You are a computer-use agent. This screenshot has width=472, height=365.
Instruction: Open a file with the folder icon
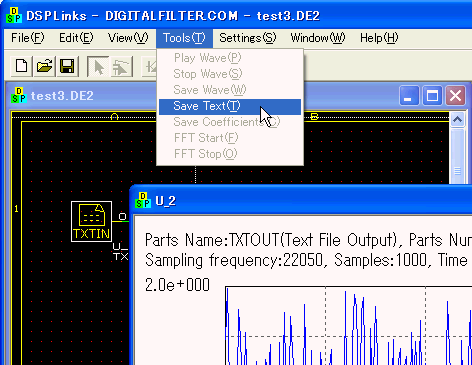pyautogui.click(x=44, y=66)
